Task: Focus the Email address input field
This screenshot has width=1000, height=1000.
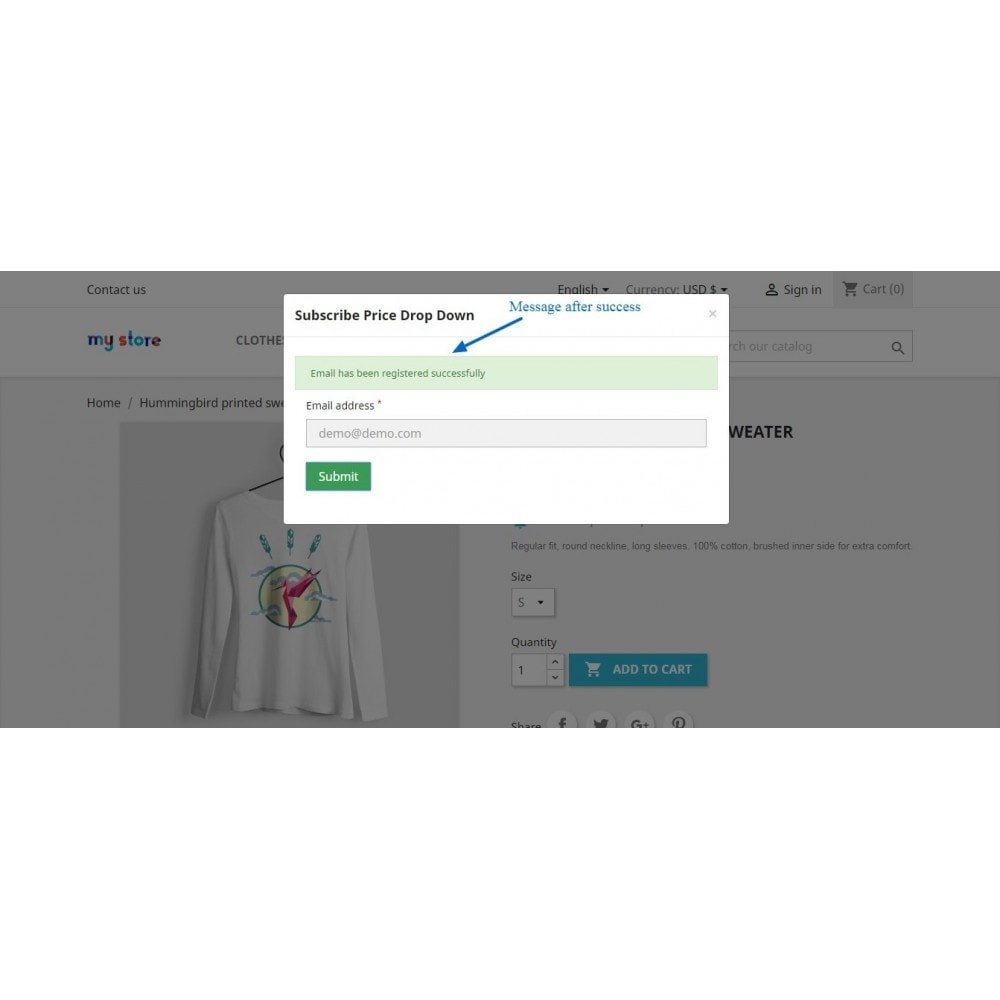Action: pos(506,433)
